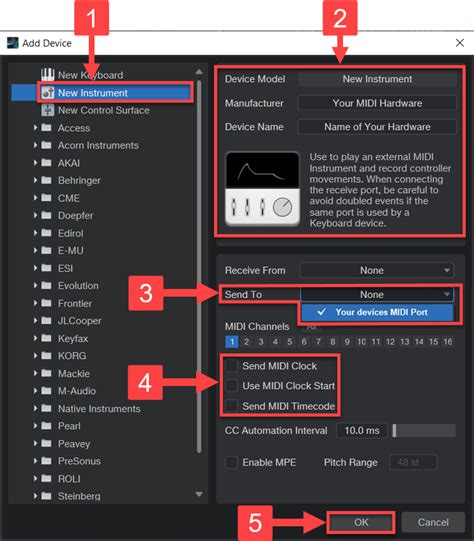Select the Keyfax manufacturer row
Screen dimensions: 474x541
tap(101, 338)
